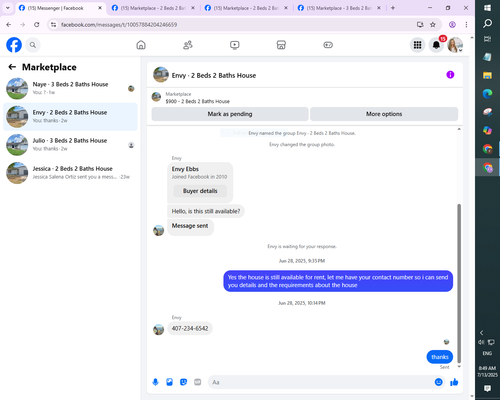
Task: Send a thumbs-up like
Action: (454, 382)
